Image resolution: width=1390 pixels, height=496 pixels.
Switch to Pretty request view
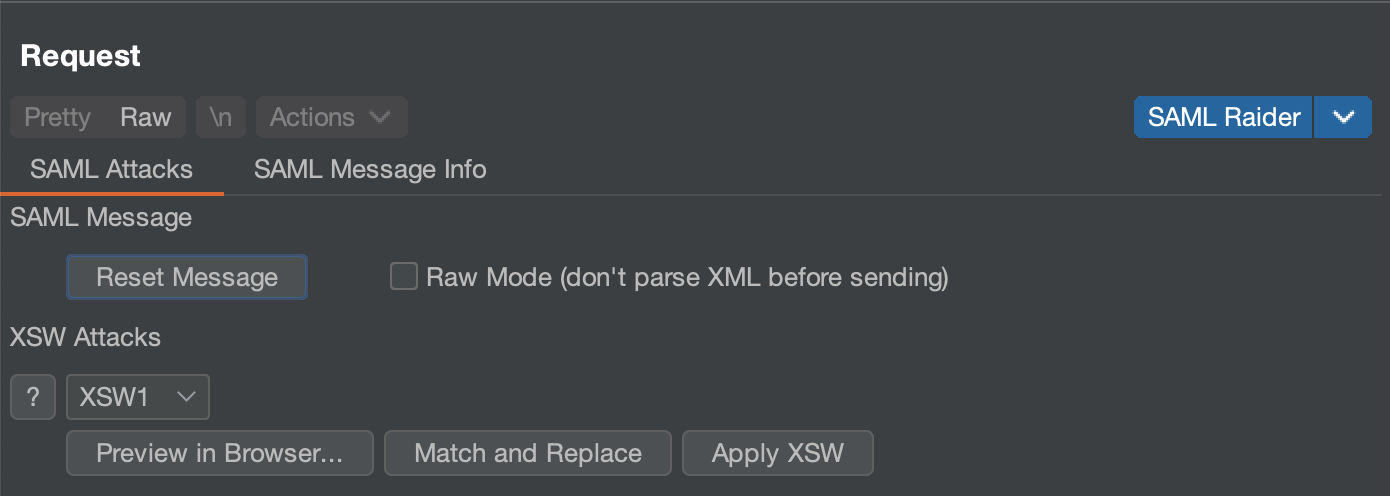(57, 117)
